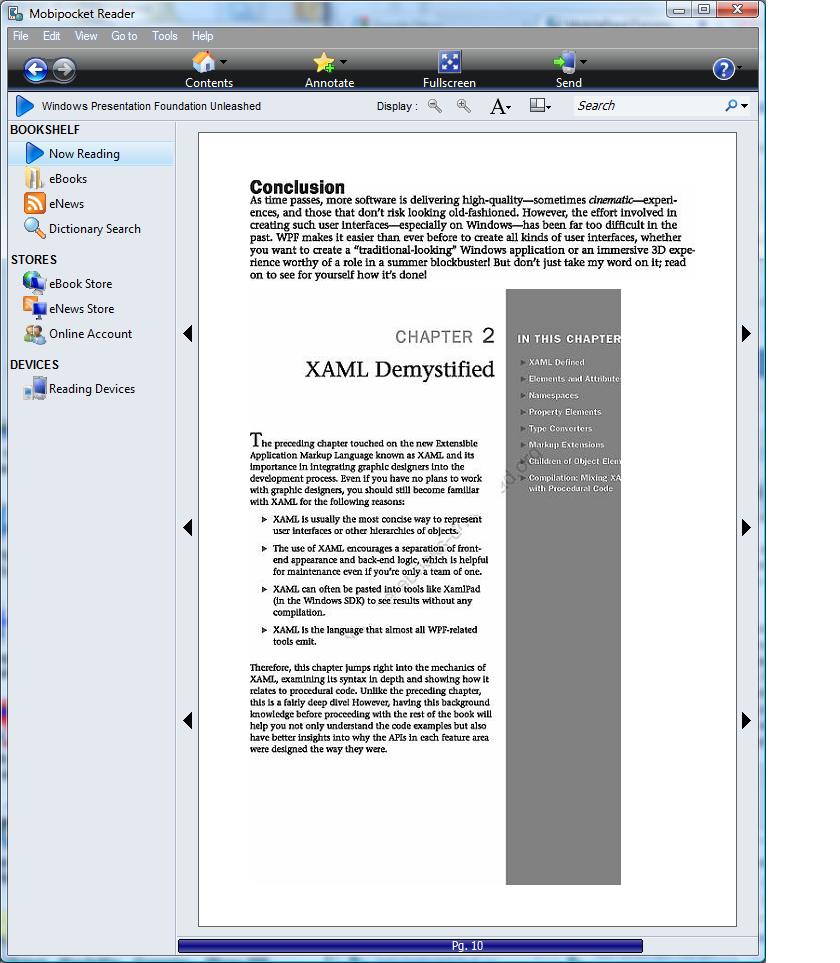This screenshot has height=963, width=840.
Task: Open Reading Devices
Action: click(92, 389)
